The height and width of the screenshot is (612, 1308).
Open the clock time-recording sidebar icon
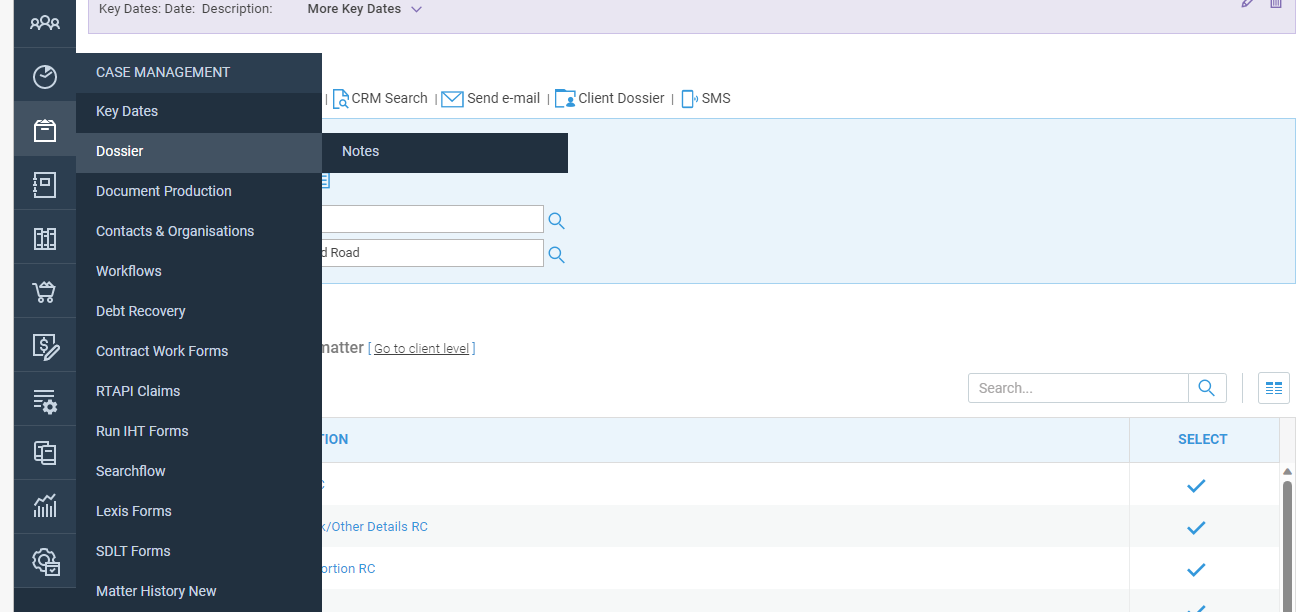(x=44, y=75)
